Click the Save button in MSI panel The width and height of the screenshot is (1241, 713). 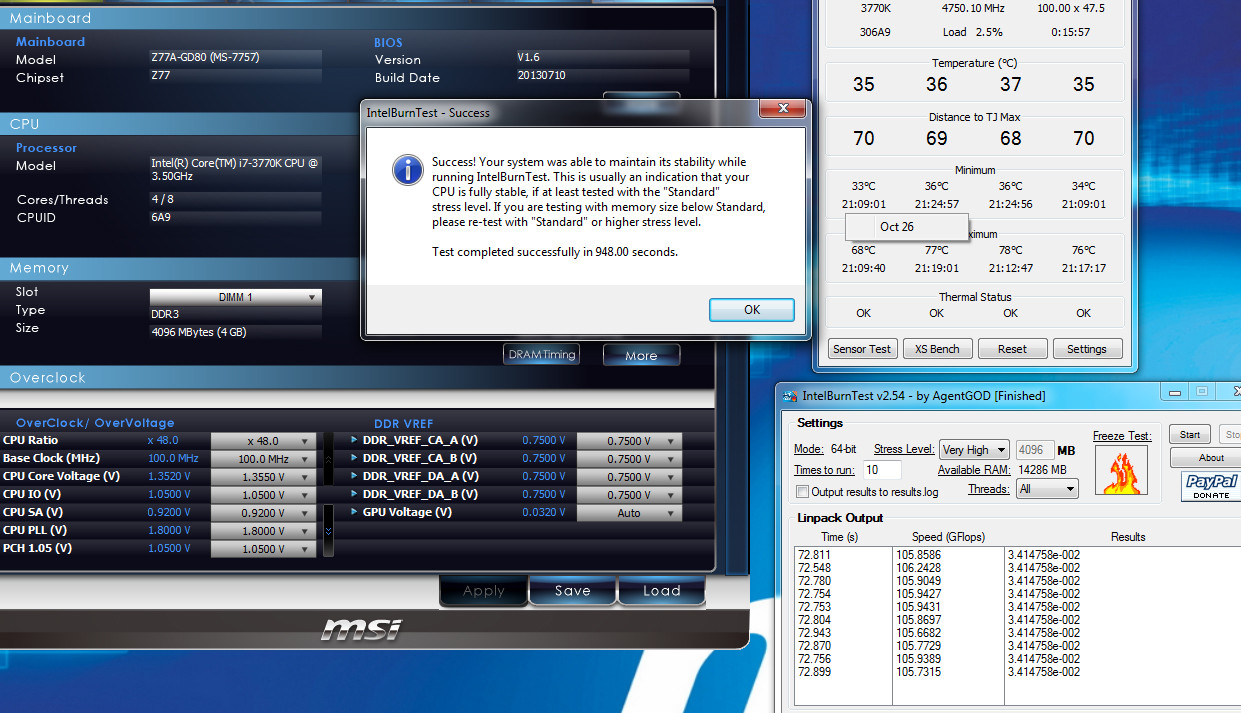(x=572, y=591)
